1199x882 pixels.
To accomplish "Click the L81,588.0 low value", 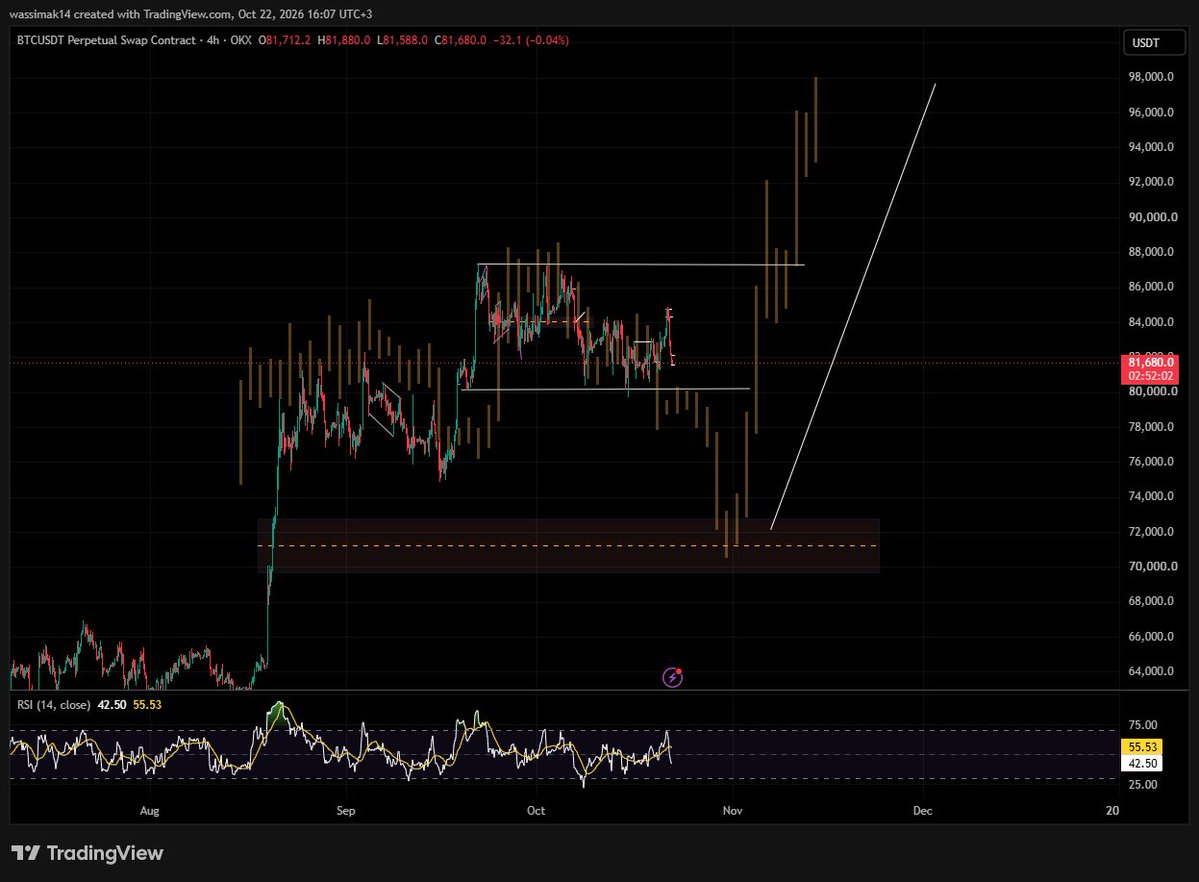I will point(402,40).
